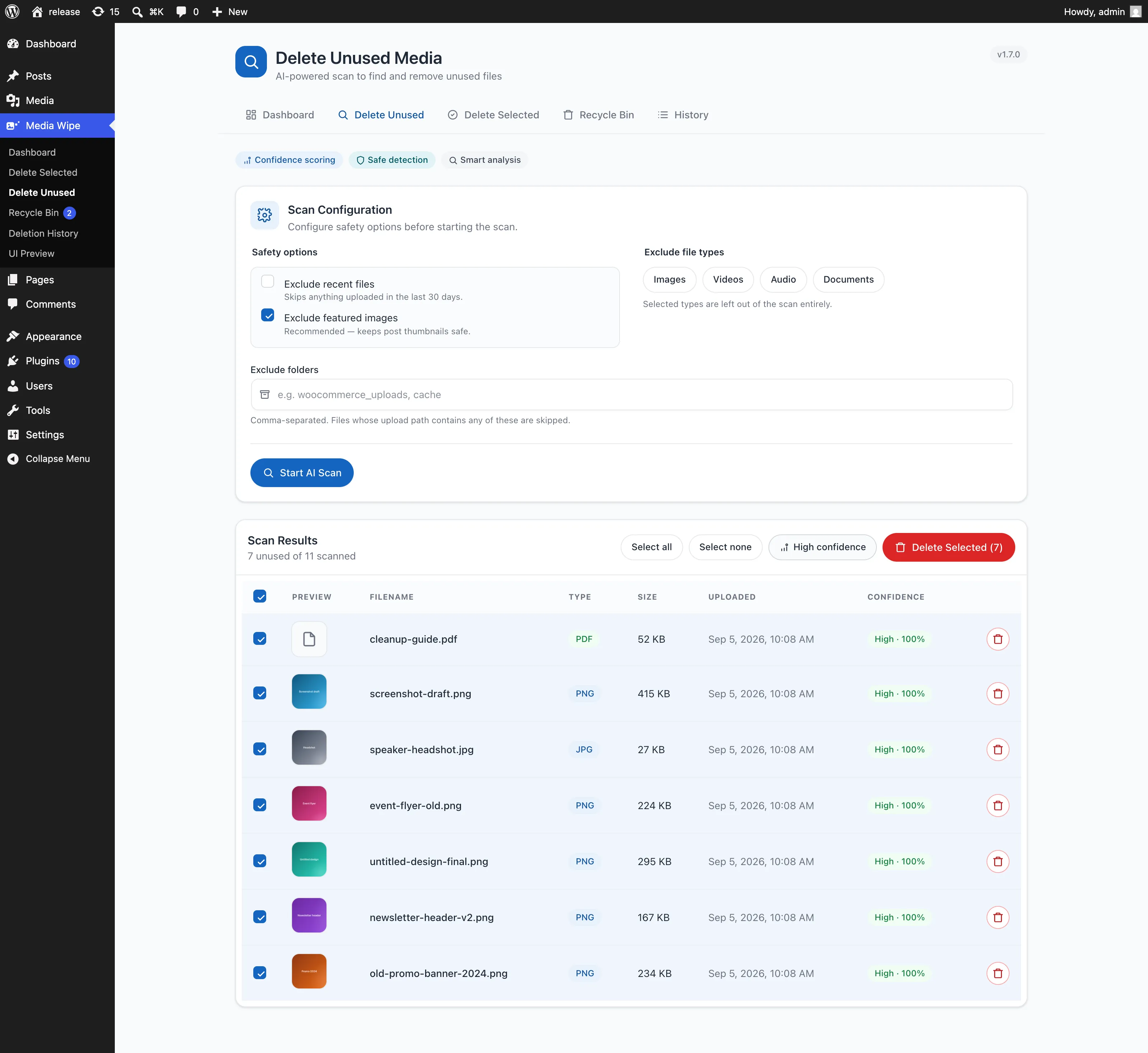This screenshot has height=1053, width=1148.
Task: Enable Exclude recent files checkbox
Action: coord(267,282)
